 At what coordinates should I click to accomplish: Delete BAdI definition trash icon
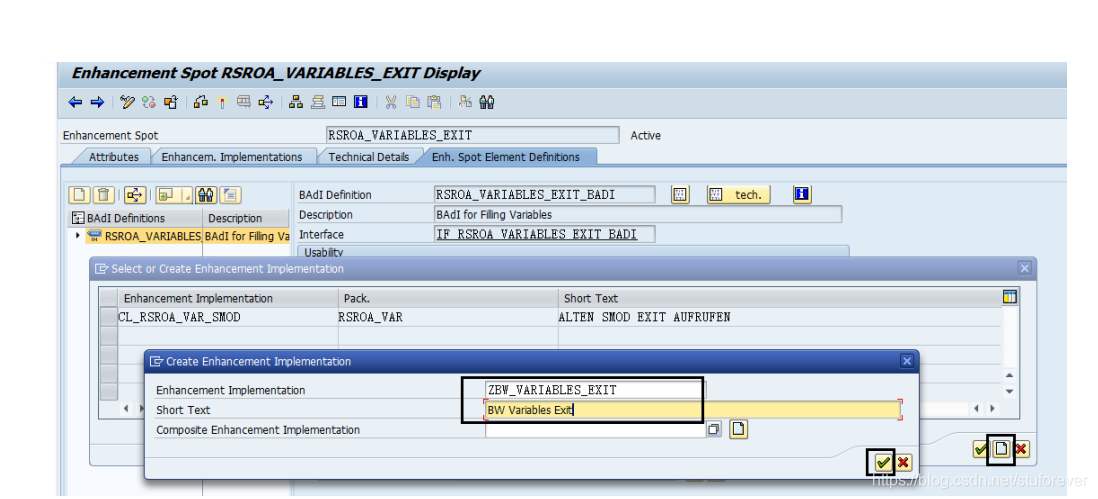pyautogui.click(x=103, y=195)
